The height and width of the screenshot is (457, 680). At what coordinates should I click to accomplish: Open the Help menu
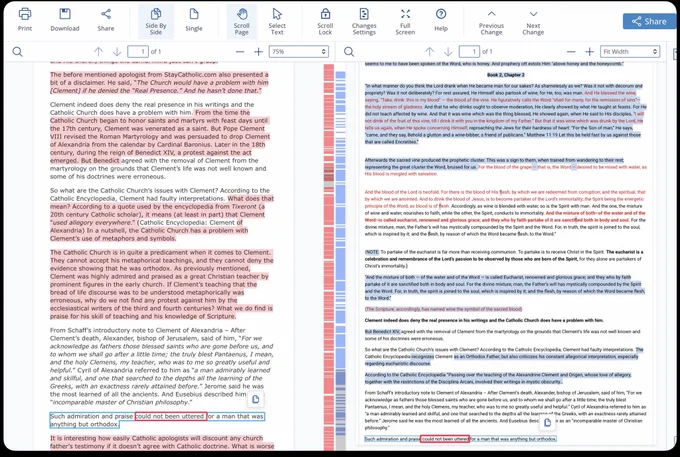tap(441, 20)
